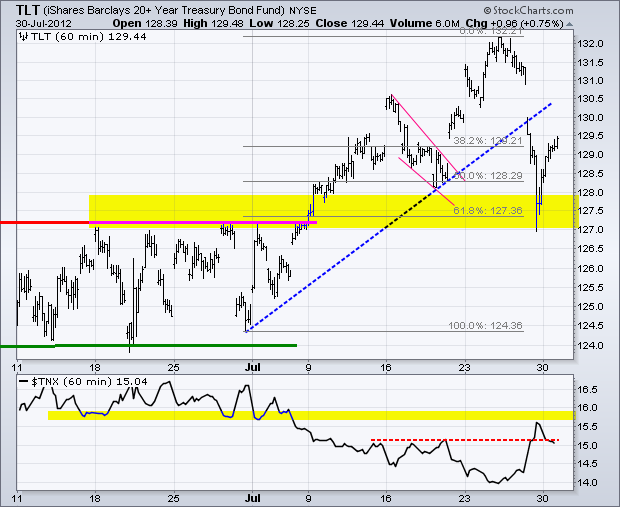The image size is (620, 507).
Task: Click the 25 date label under the TLT panel
Action: (x=174, y=367)
